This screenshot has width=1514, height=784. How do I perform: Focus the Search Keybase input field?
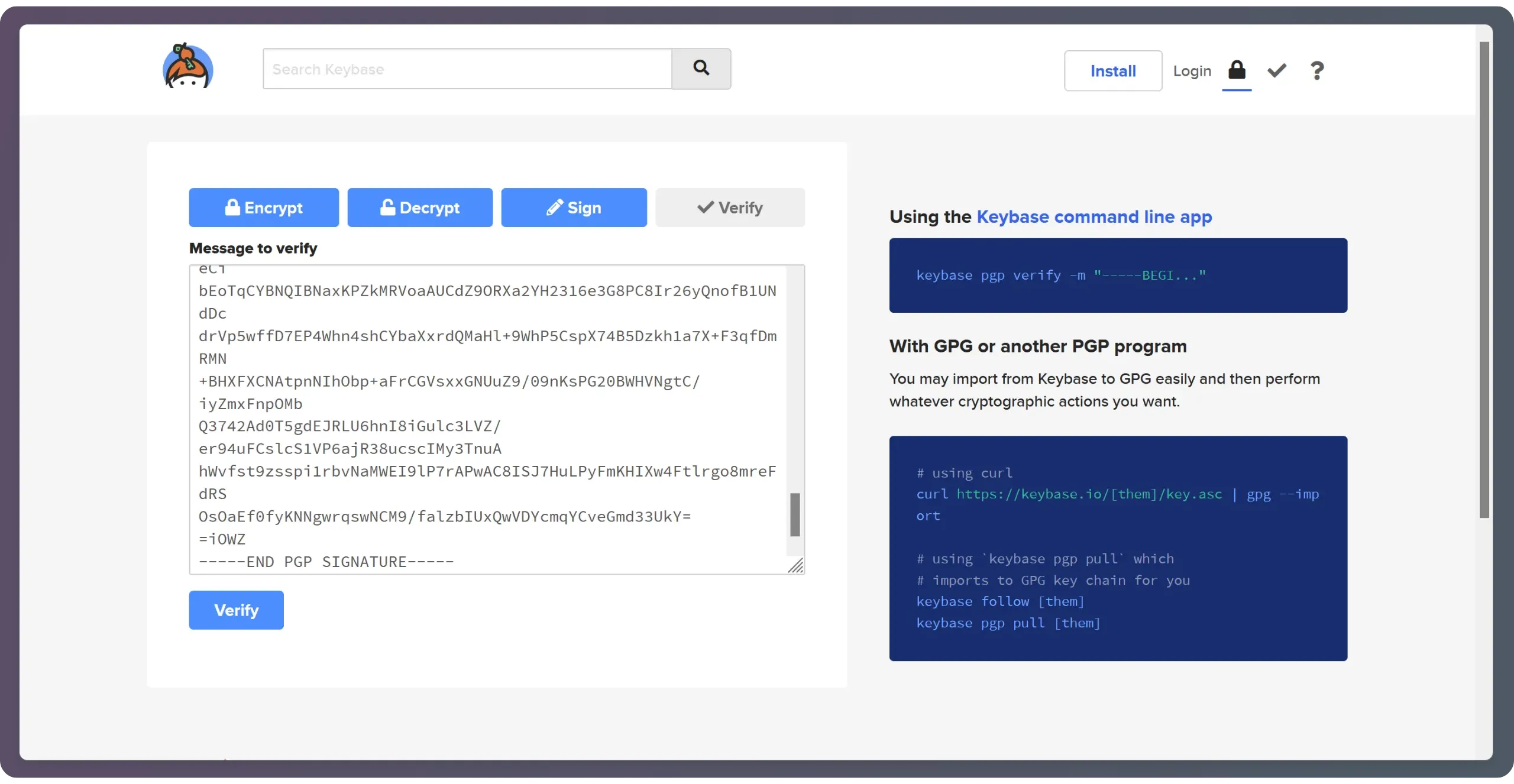(x=467, y=69)
